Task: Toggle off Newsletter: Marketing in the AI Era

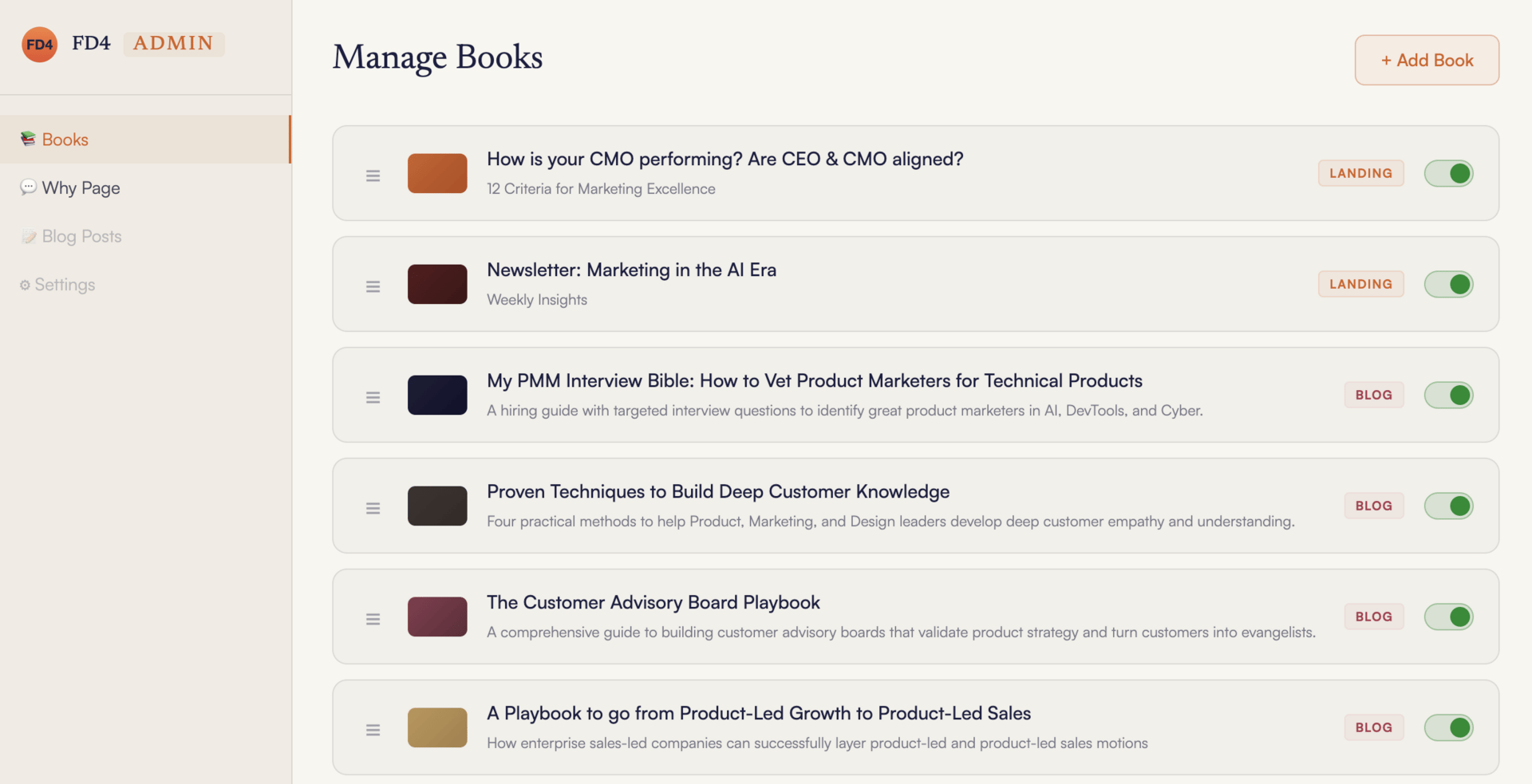Action: (x=1448, y=284)
